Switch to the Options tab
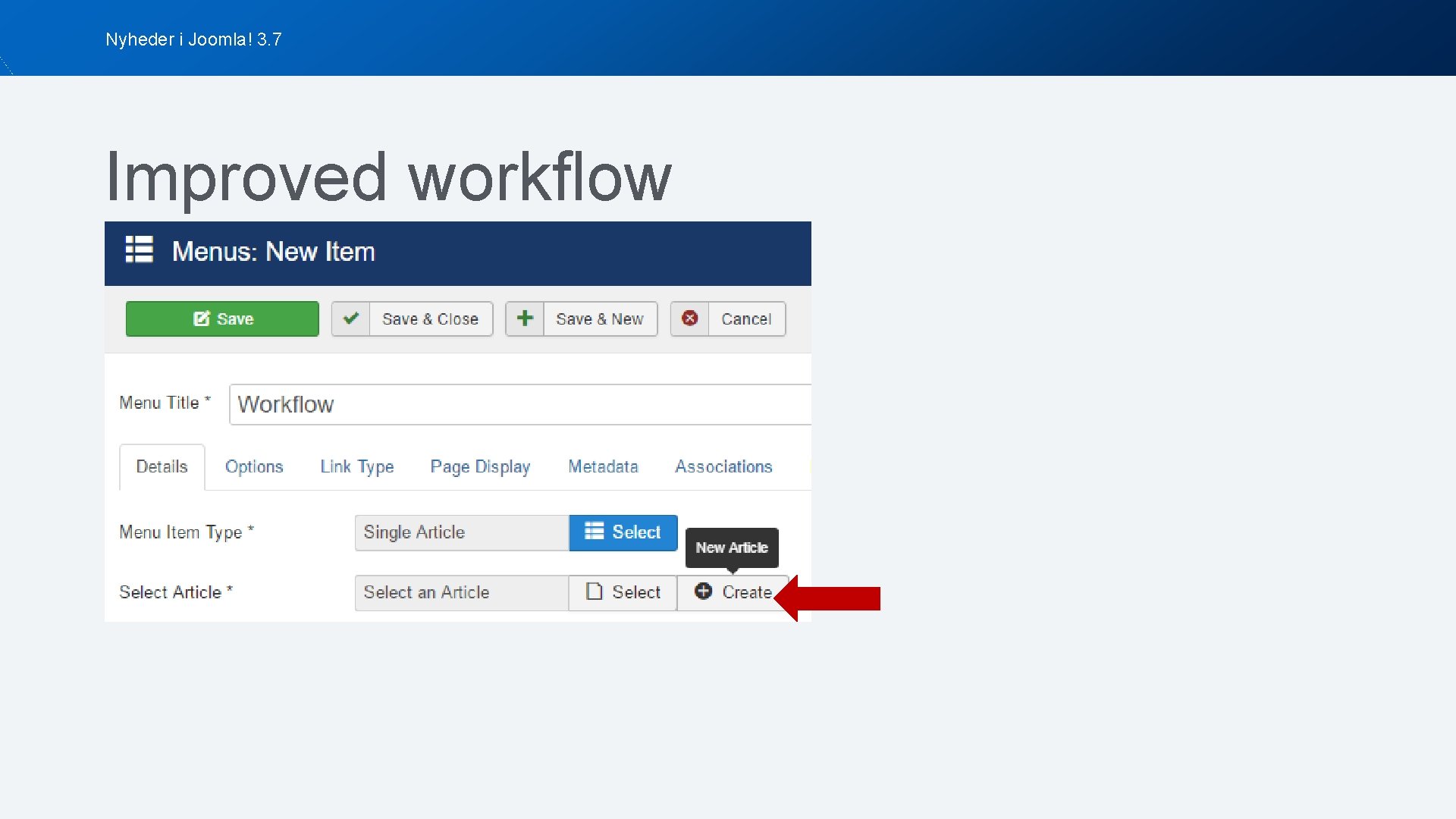This screenshot has height=819, width=1456. click(x=254, y=466)
